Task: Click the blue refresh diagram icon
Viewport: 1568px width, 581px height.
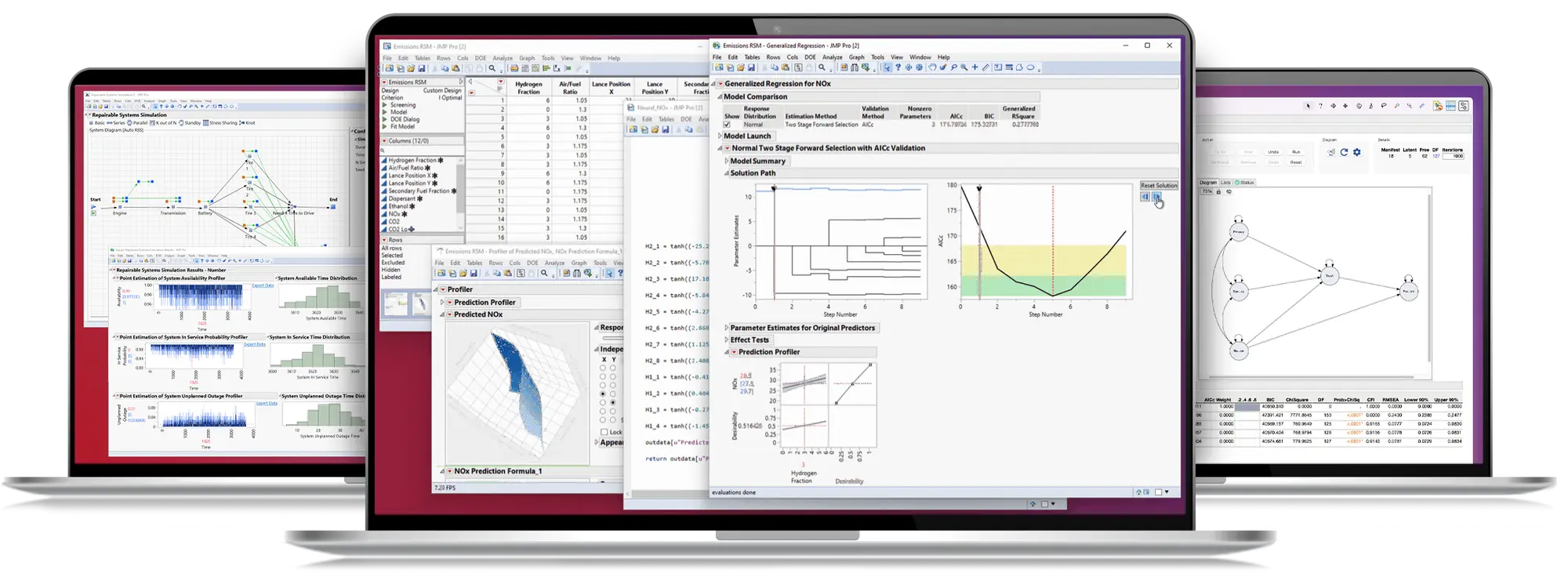Action: (1344, 152)
